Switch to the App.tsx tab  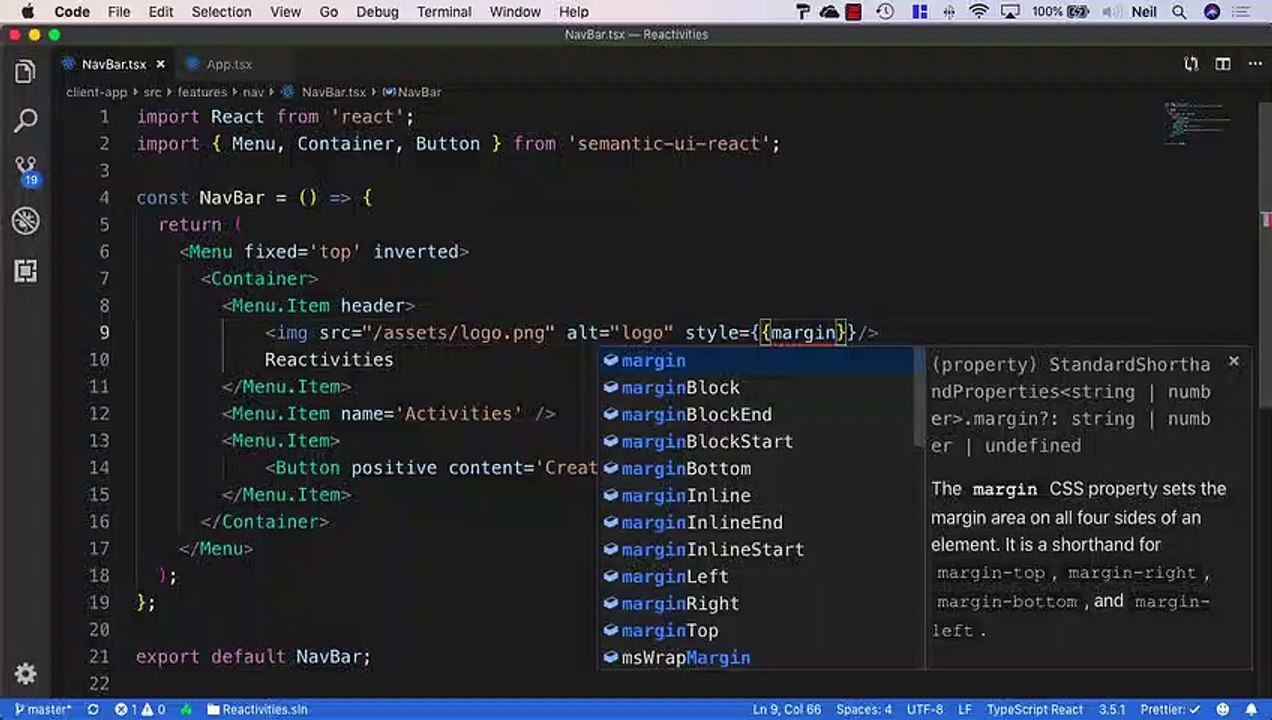pos(228,64)
